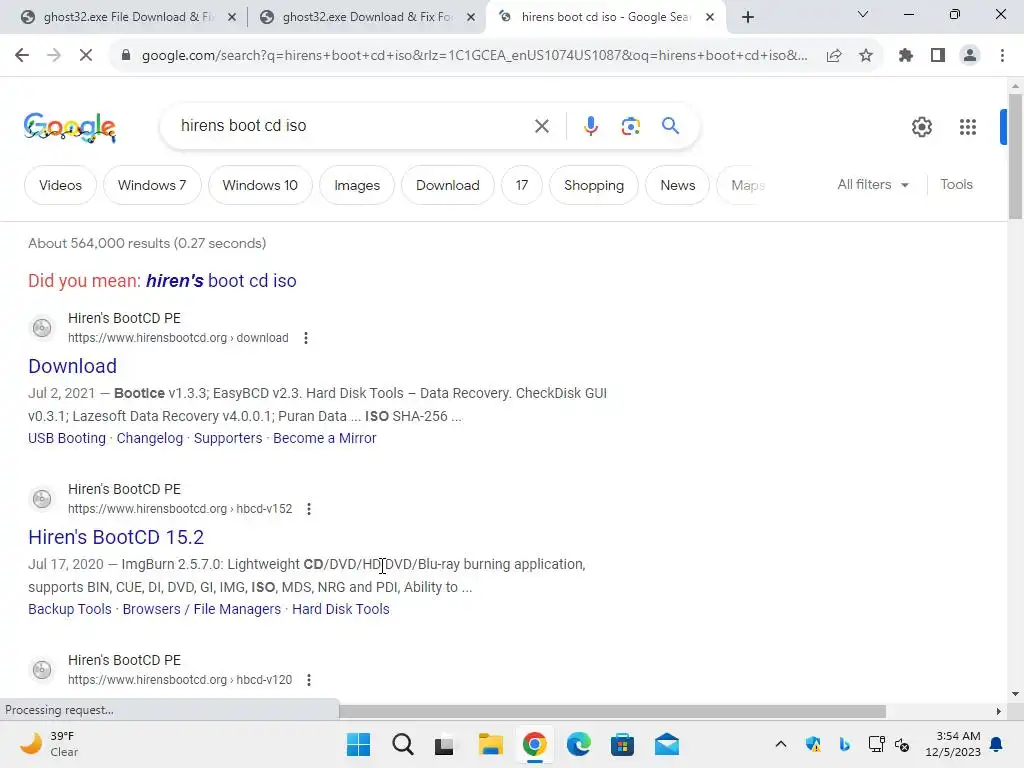1024x768 pixels.
Task: Open the Mail app from the taskbar
Action: 667,744
